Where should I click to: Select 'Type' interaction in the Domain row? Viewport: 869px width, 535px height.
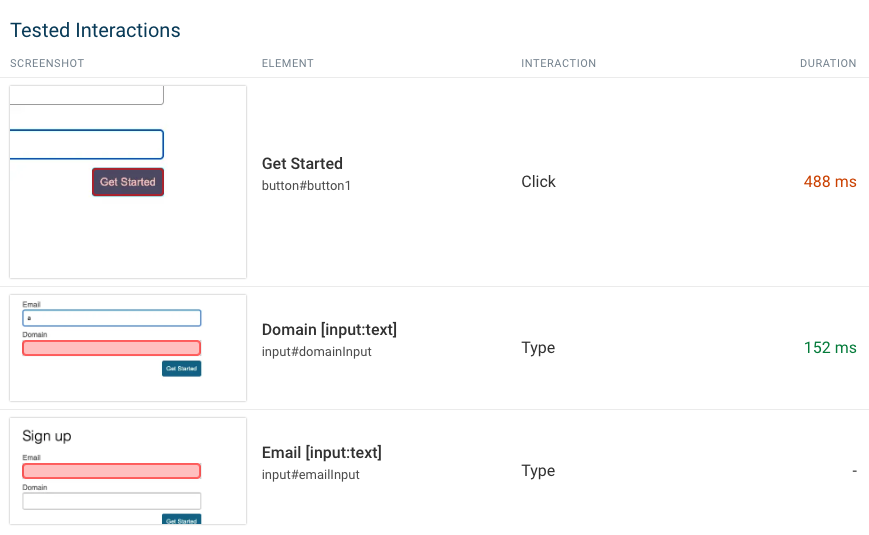pos(538,348)
